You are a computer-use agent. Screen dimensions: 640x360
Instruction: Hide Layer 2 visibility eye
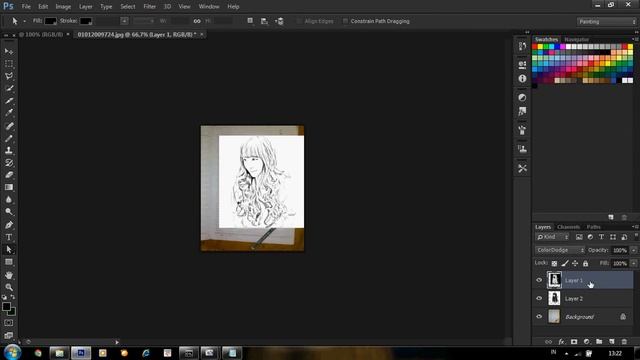pos(539,298)
